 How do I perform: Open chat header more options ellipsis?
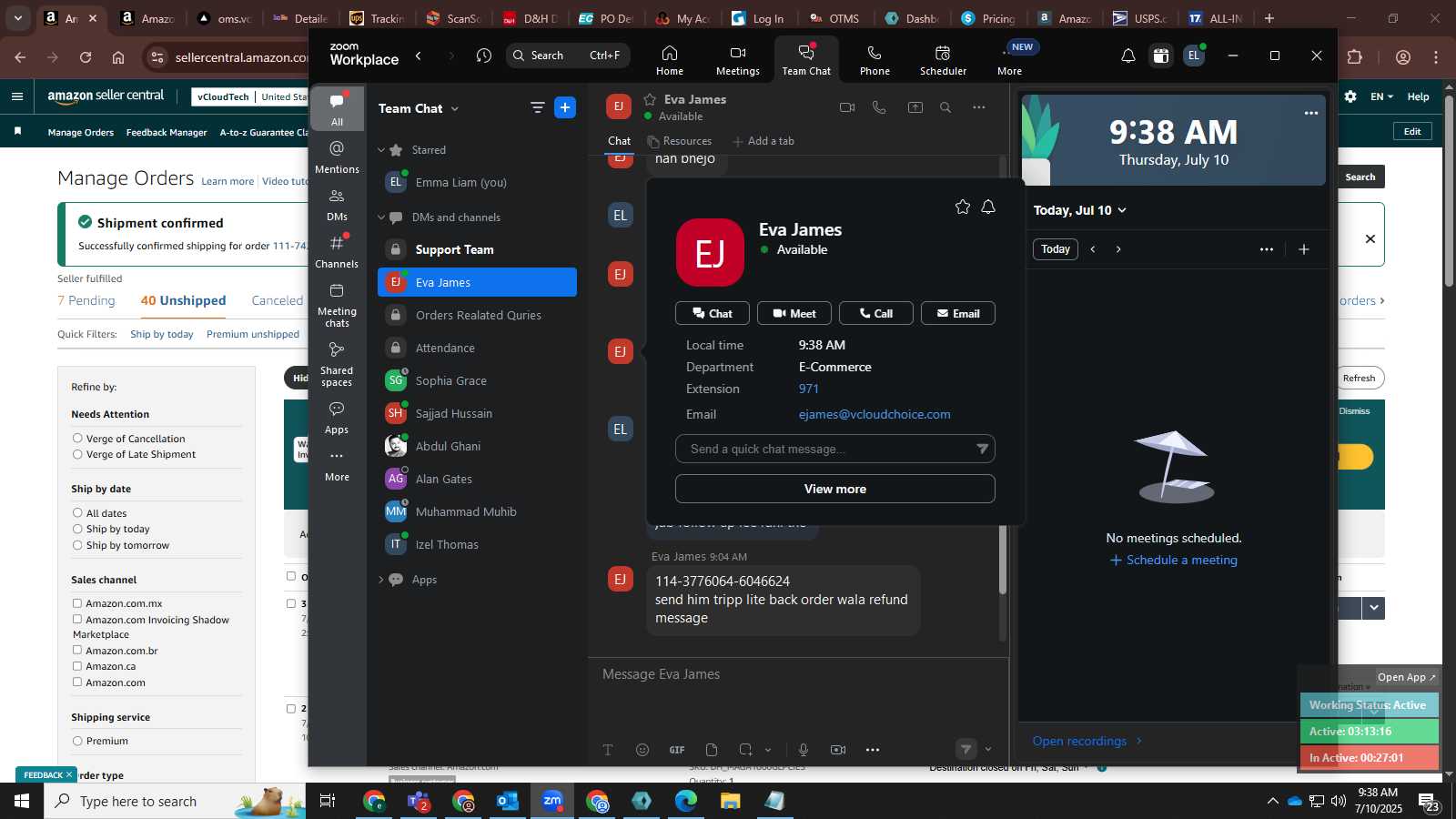pyautogui.click(x=979, y=107)
